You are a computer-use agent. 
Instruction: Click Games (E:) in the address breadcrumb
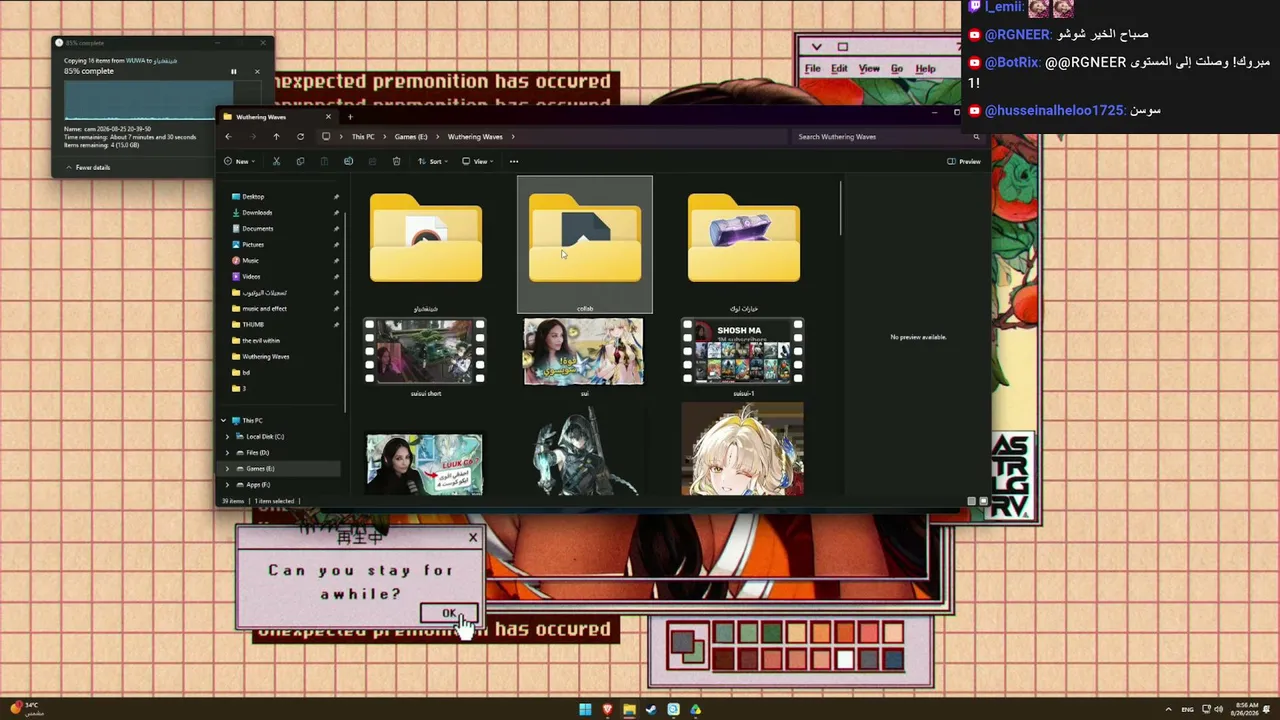[x=411, y=137]
